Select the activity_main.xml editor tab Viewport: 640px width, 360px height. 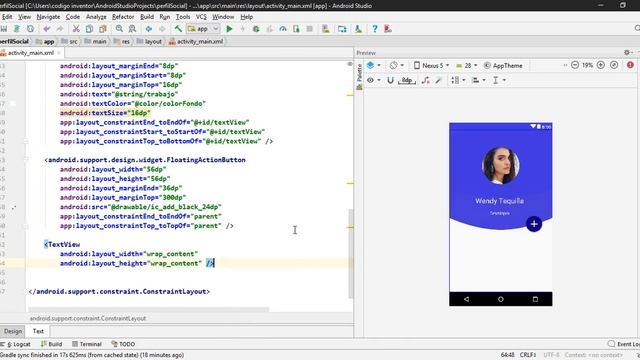[x=31, y=53]
